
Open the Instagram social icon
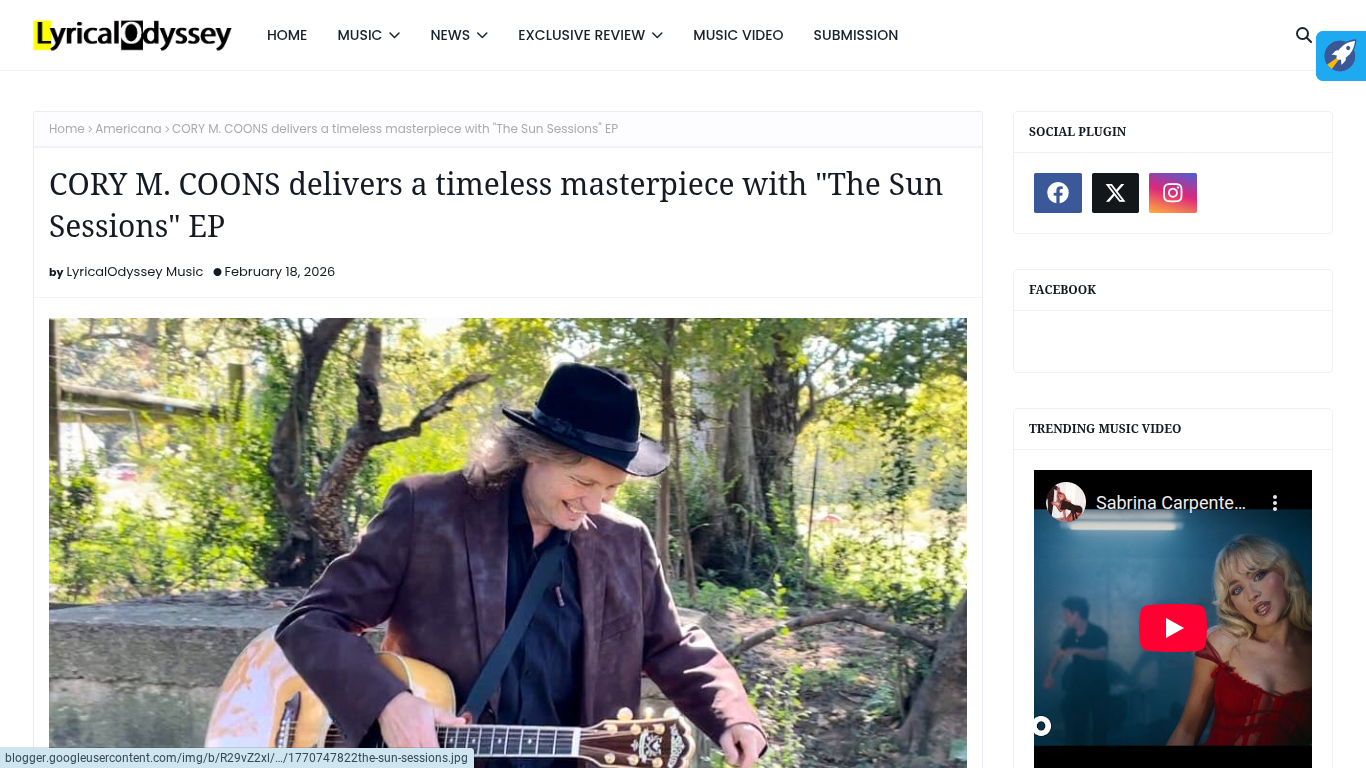coord(1173,193)
